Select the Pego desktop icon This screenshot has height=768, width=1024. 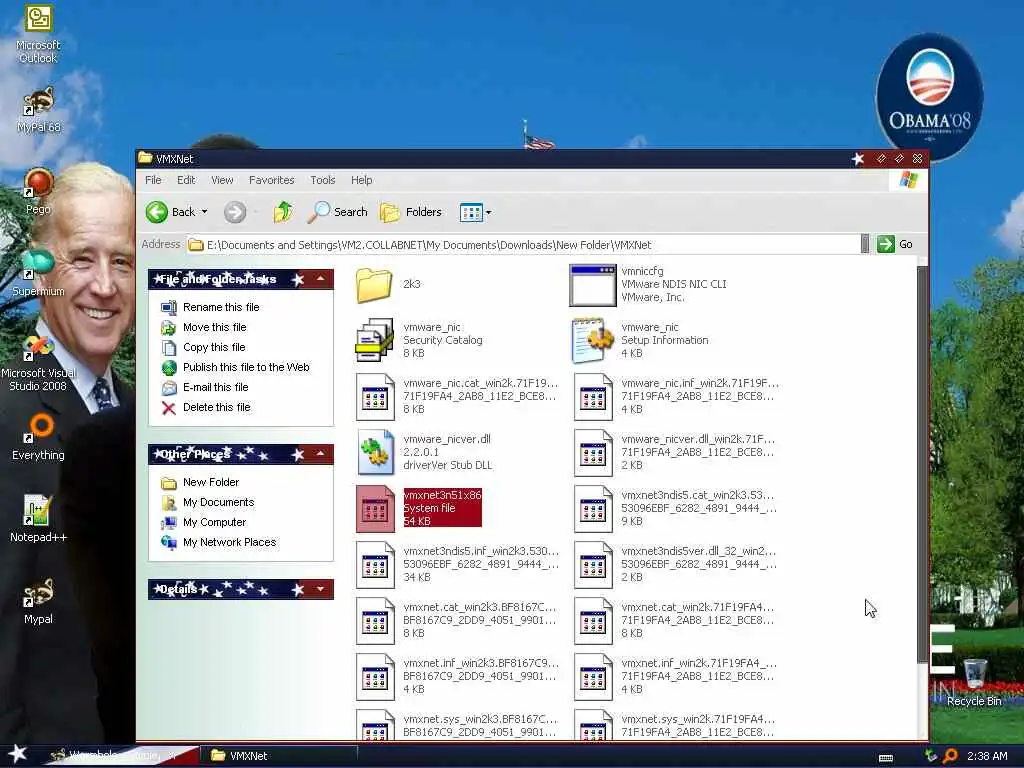coord(39,191)
